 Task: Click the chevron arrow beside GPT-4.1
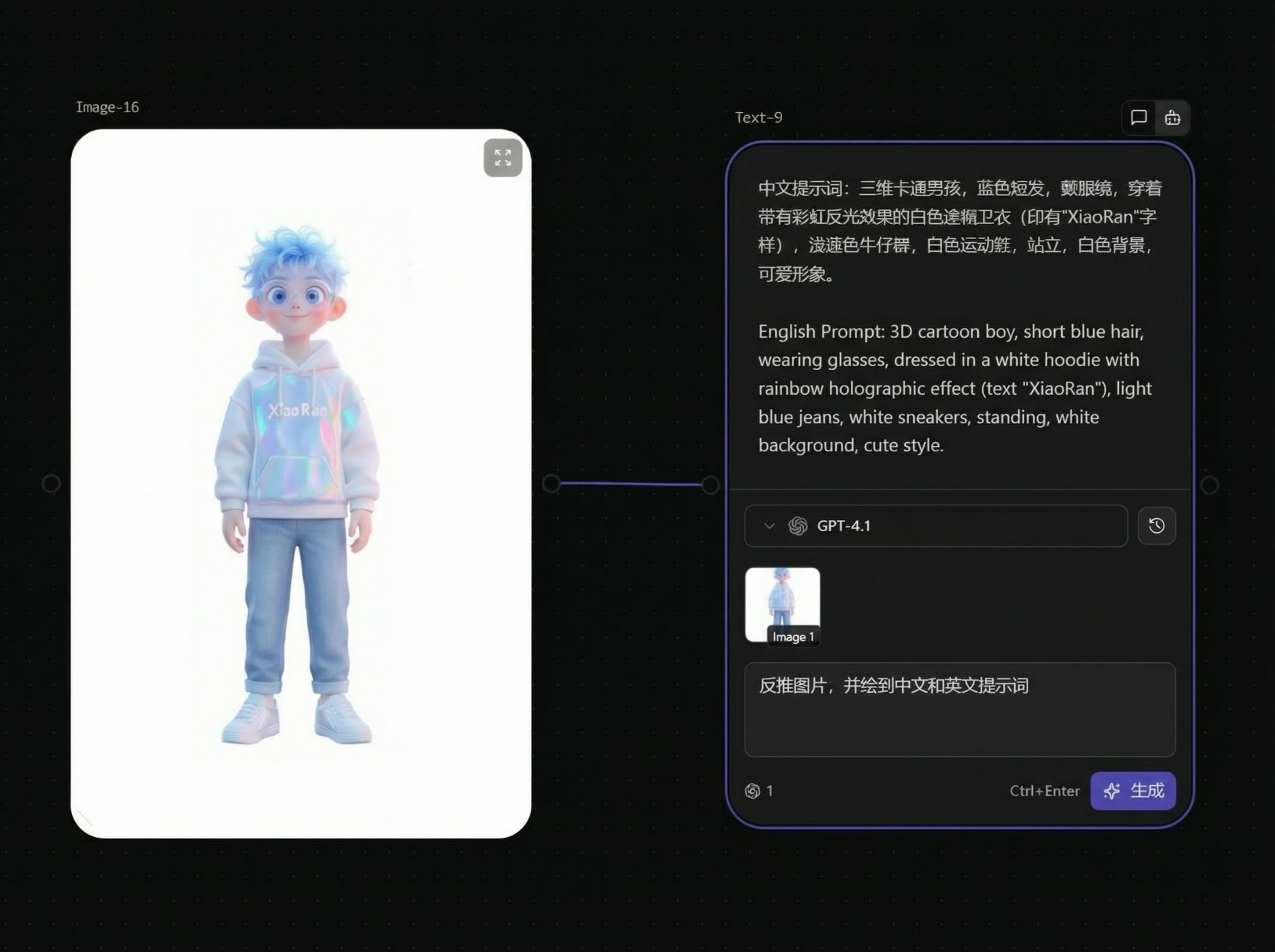point(769,526)
